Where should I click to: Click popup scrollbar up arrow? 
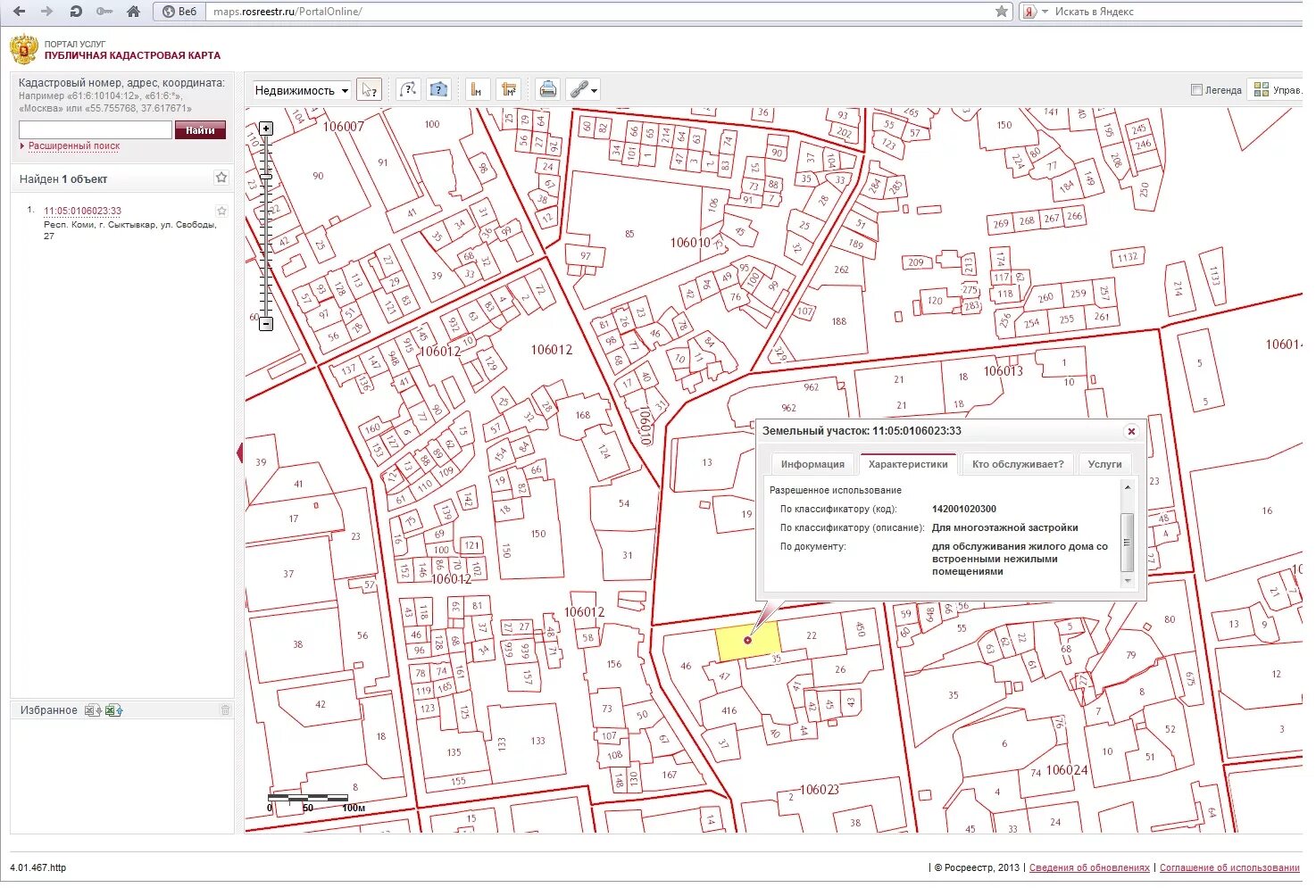(1128, 488)
